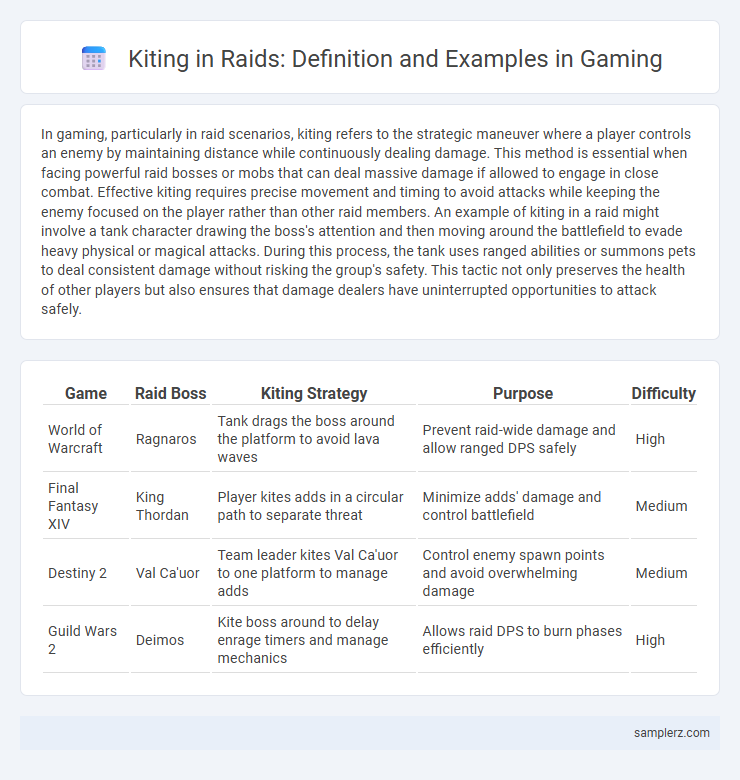Viewport: 740px width, 780px height.
Task: Click the 'Medium' difficulty in King Thordan row
Action: coord(663,506)
